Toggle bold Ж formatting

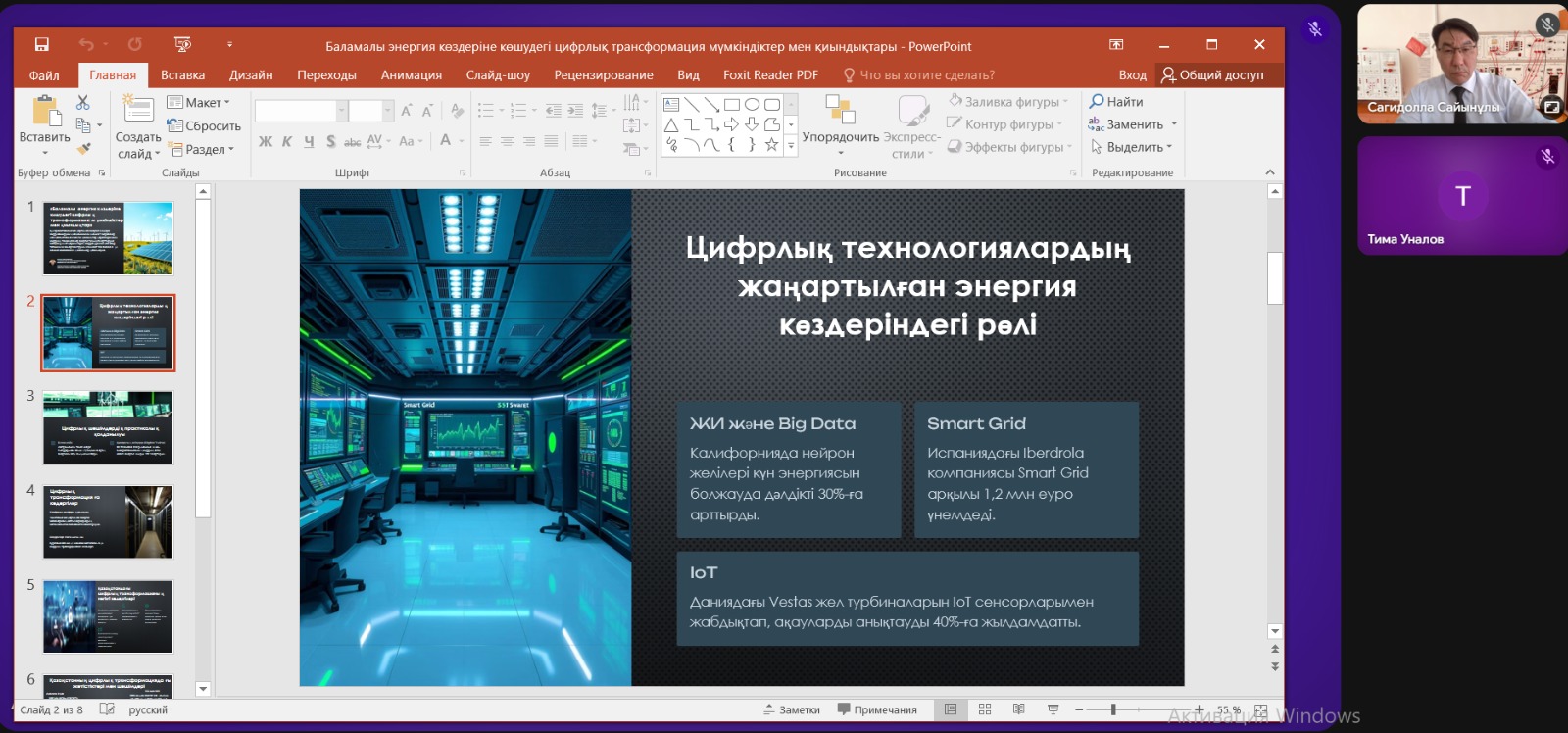point(266,141)
